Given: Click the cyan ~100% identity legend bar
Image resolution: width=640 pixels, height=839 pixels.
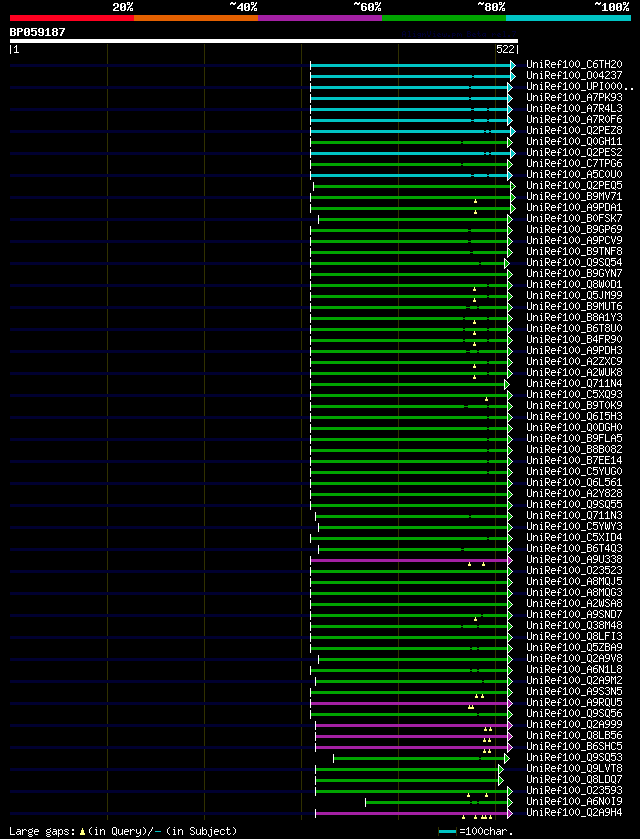Looking at the screenshot, I should click(568, 18).
